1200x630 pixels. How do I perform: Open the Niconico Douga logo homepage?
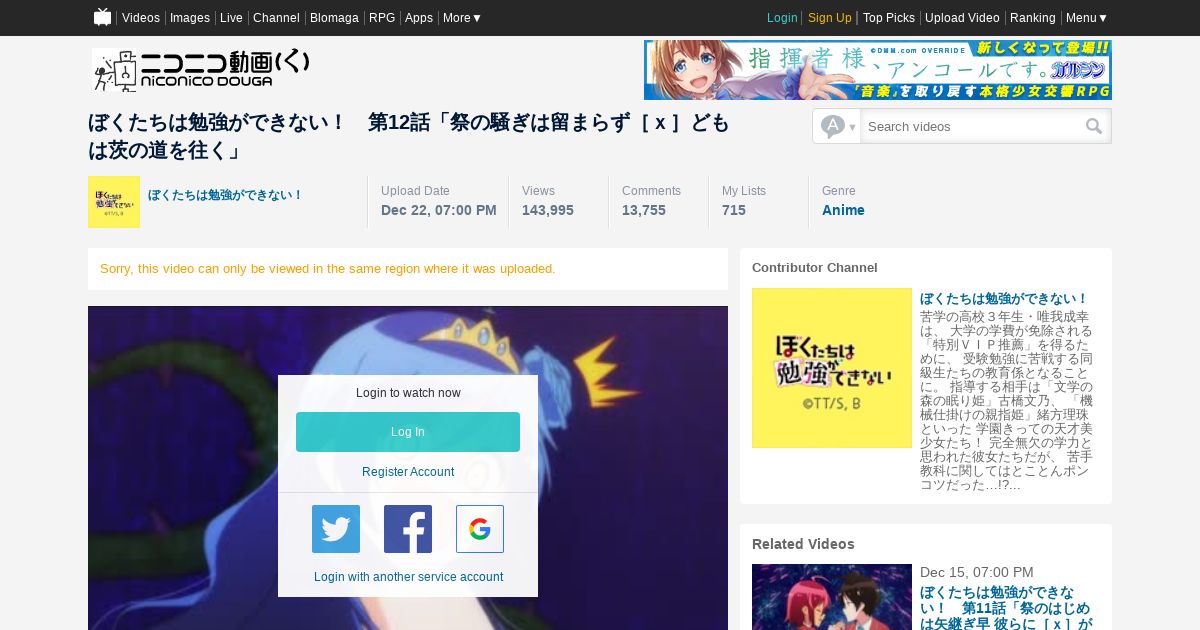click(201, 69)
